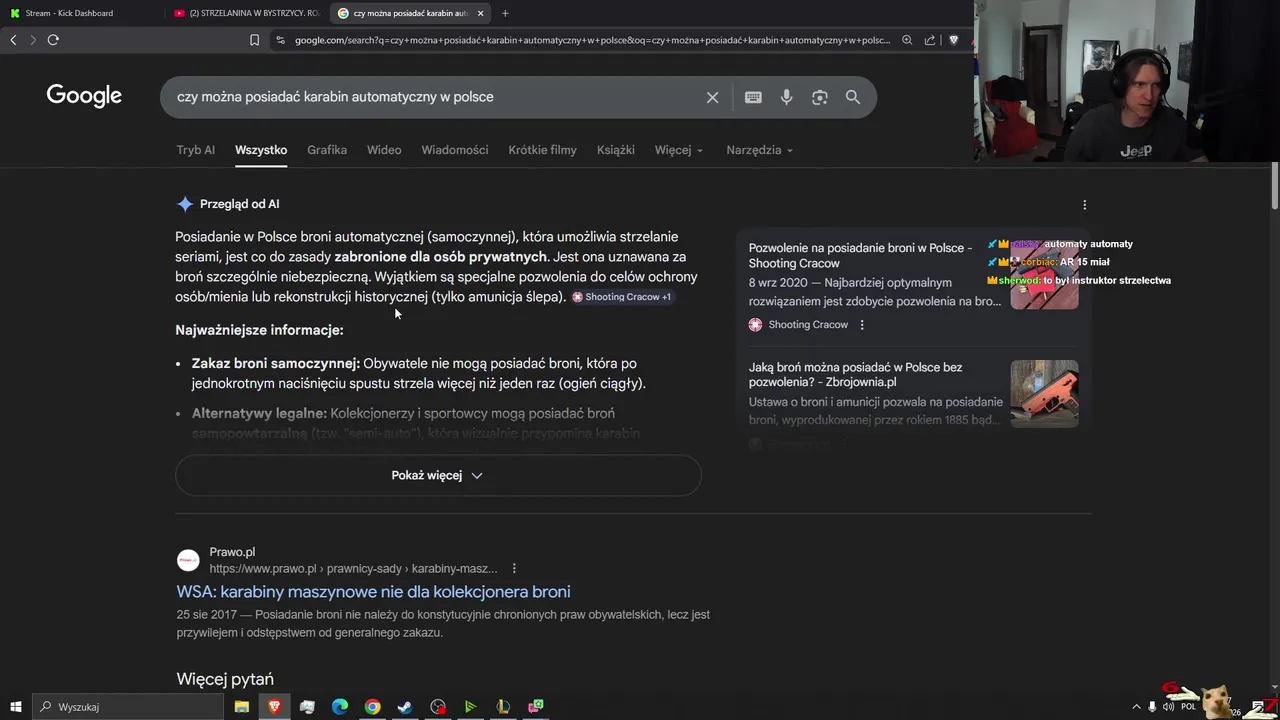Screen dimensions: 1280x720
Task: Switch to Wideo results tab
Action: 384,150
